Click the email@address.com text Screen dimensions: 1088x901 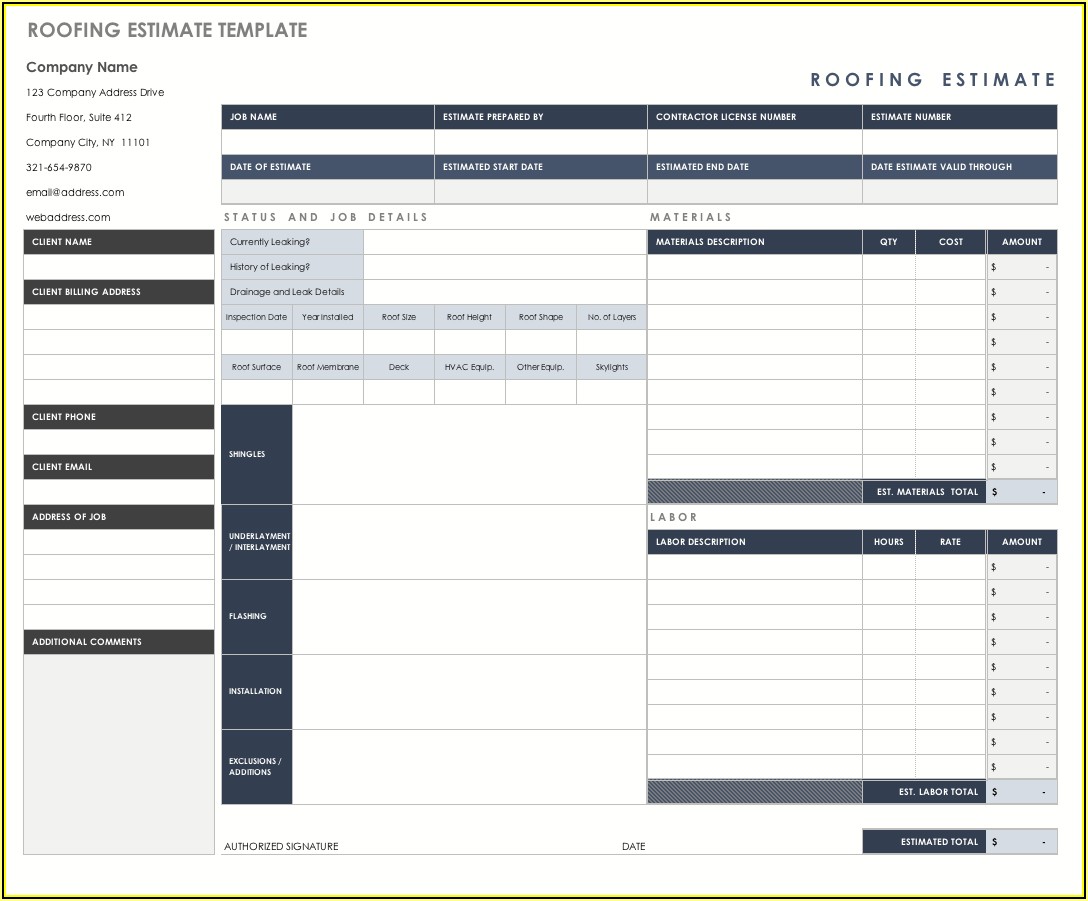[x=75, y=192]
